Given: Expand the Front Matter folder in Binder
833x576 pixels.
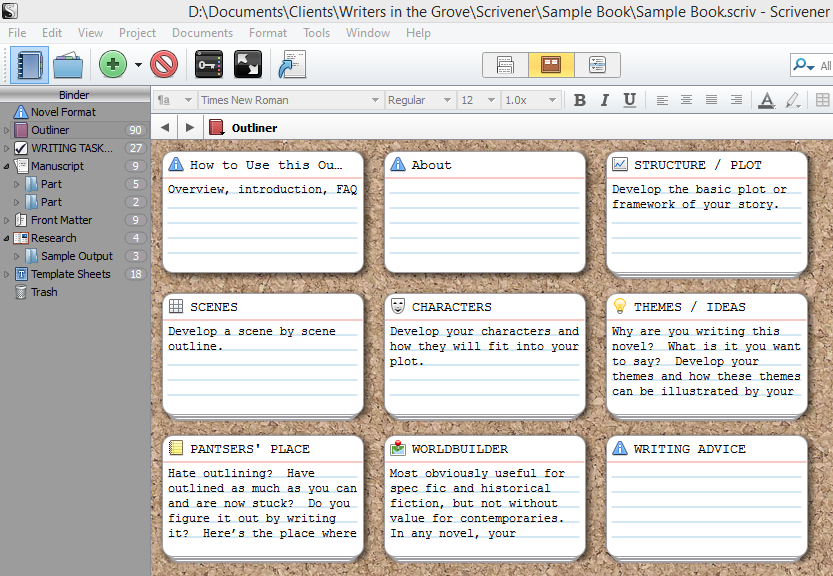Looking at the screenshot, I should click(7, 220).
